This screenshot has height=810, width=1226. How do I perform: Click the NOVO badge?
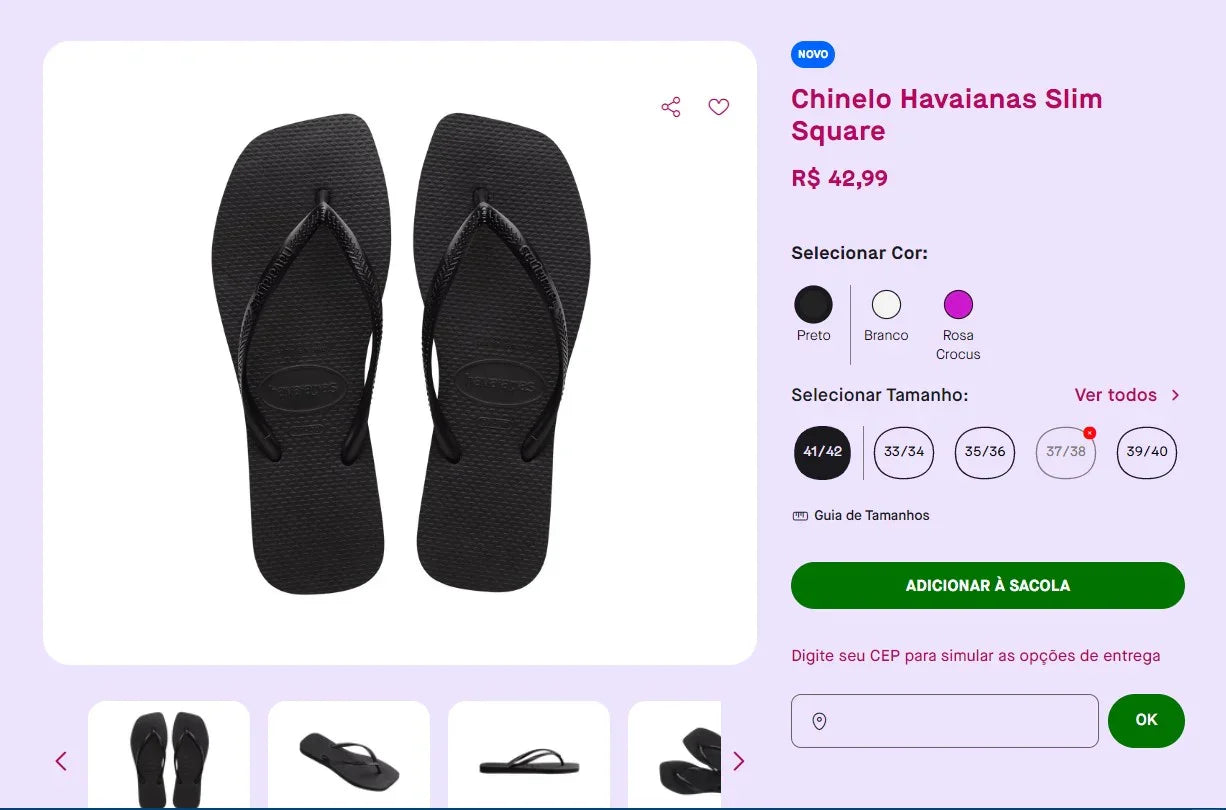point(812,54)
